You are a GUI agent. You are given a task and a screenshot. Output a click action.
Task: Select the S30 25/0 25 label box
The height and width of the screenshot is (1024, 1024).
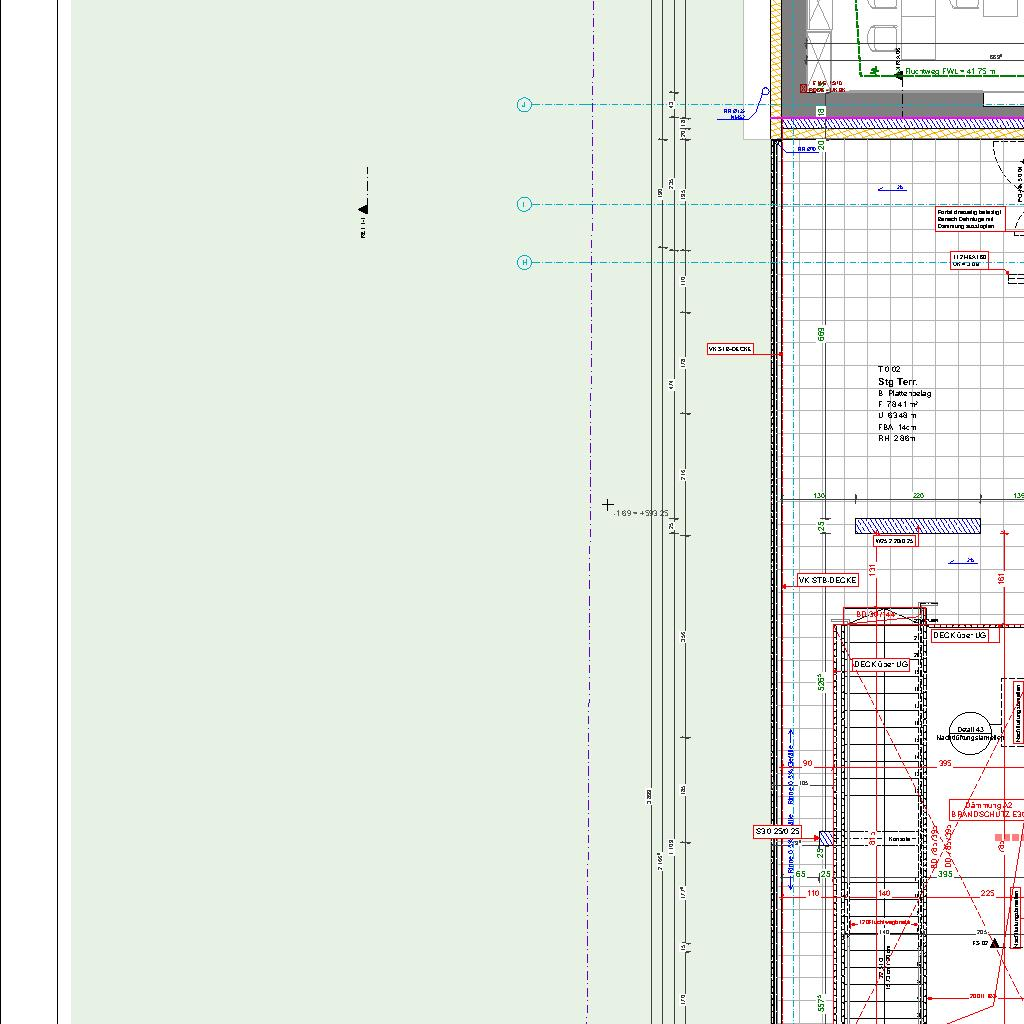tap(779, 831)
